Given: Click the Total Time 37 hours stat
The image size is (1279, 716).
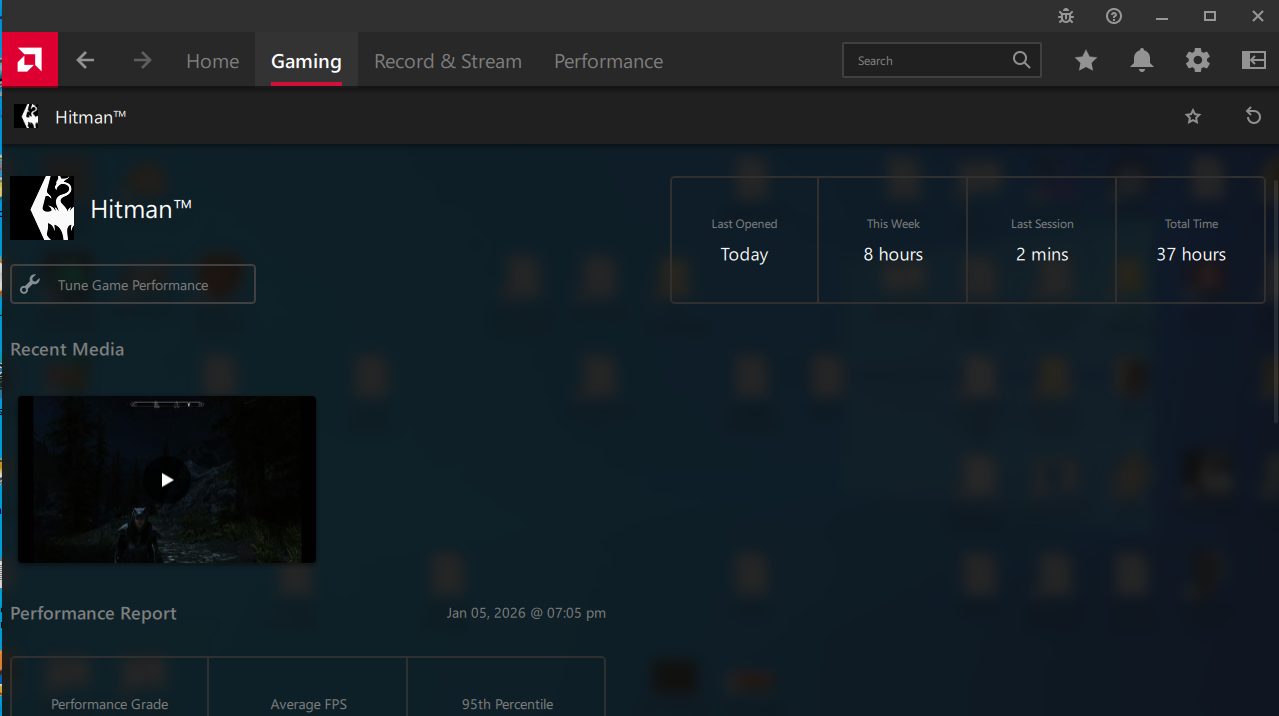Looking at the screenshot, I should click(x=1191, y=240).
